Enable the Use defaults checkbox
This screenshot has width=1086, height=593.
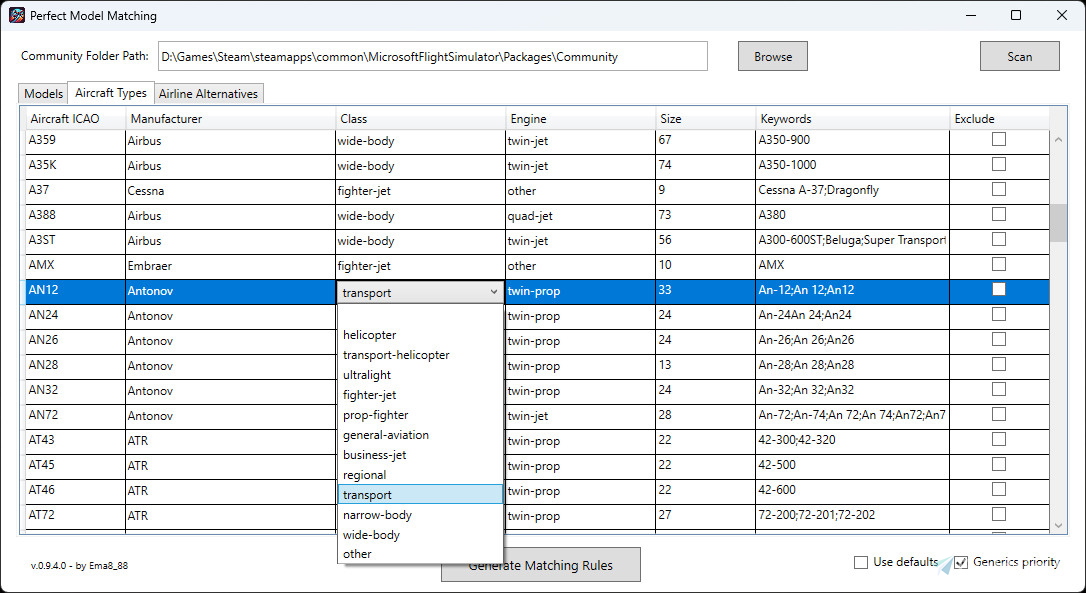coord(859,562)
